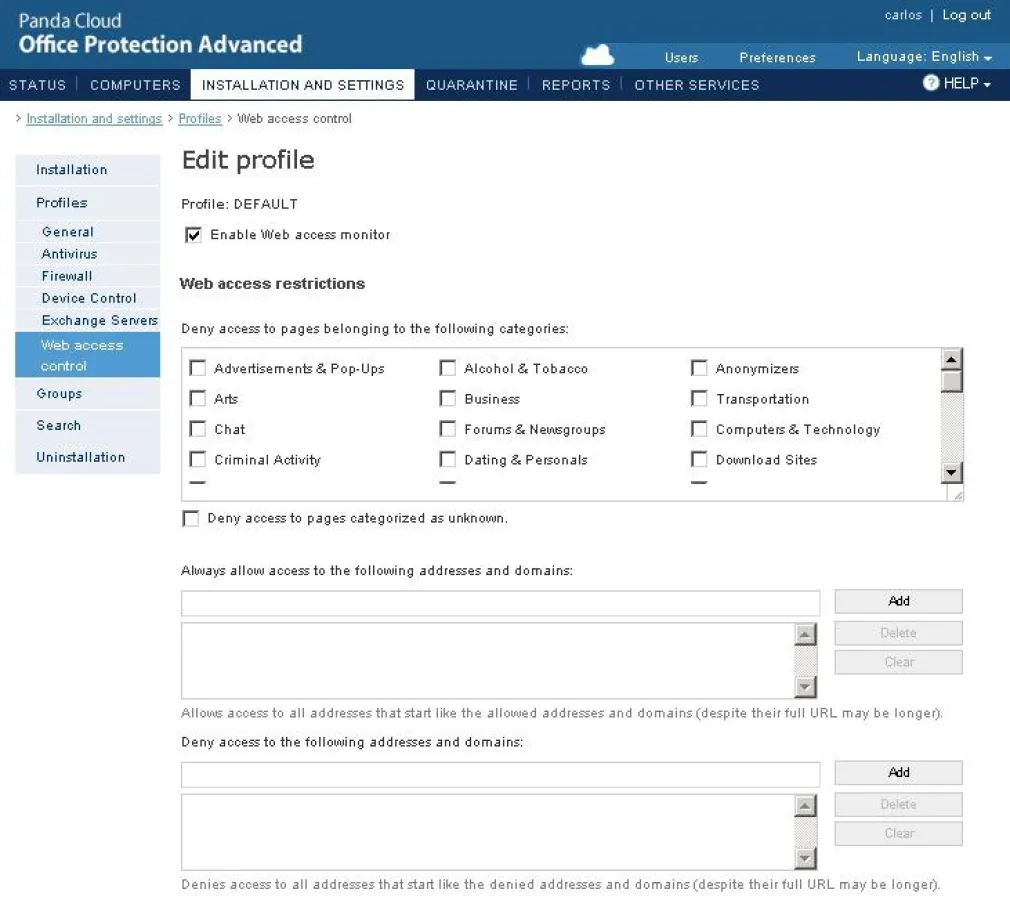Click the cloud icon in the header
This screenshot has height=900, width=1010.
(x=597, y=54)
